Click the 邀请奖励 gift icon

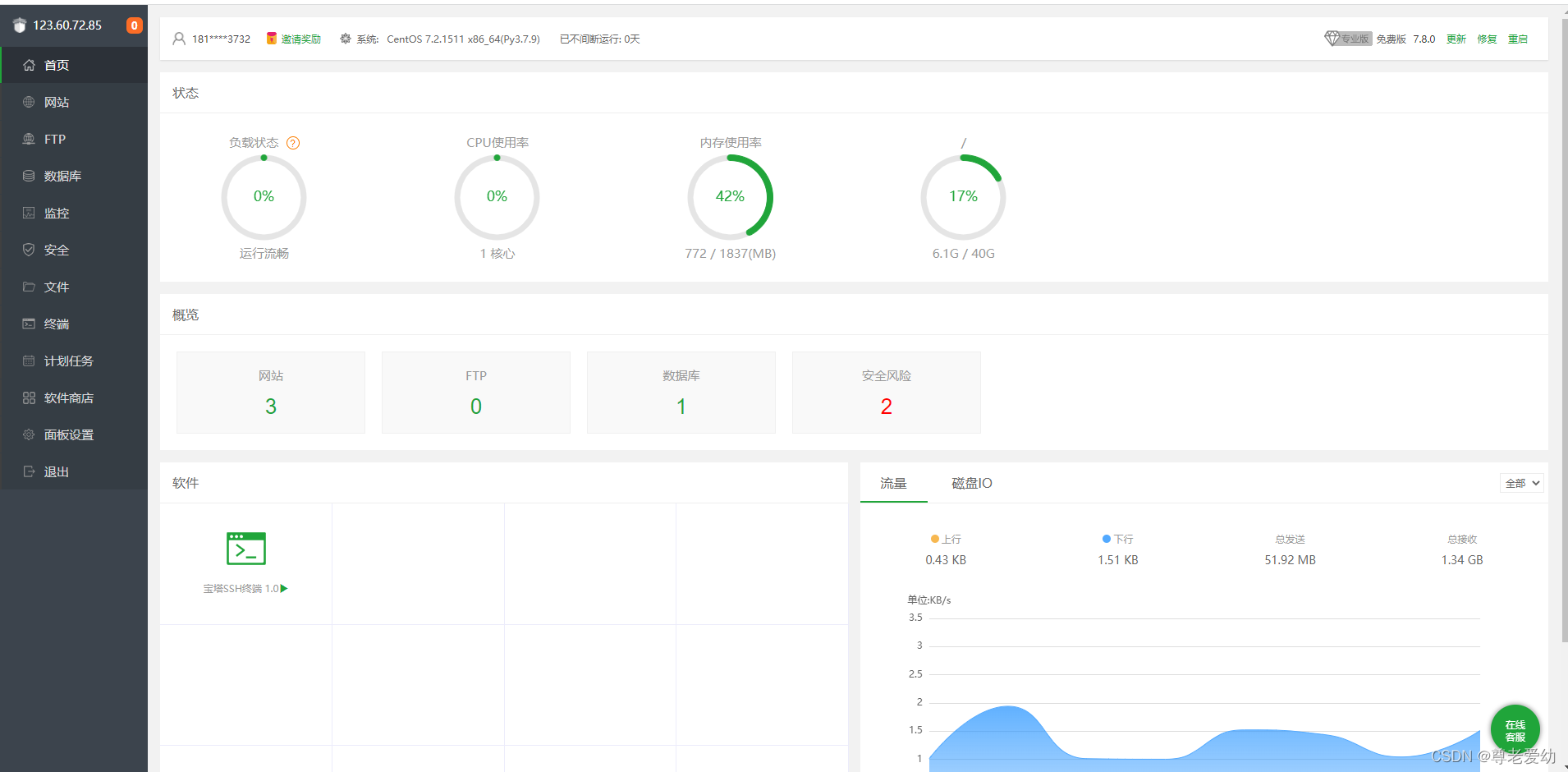271,39
